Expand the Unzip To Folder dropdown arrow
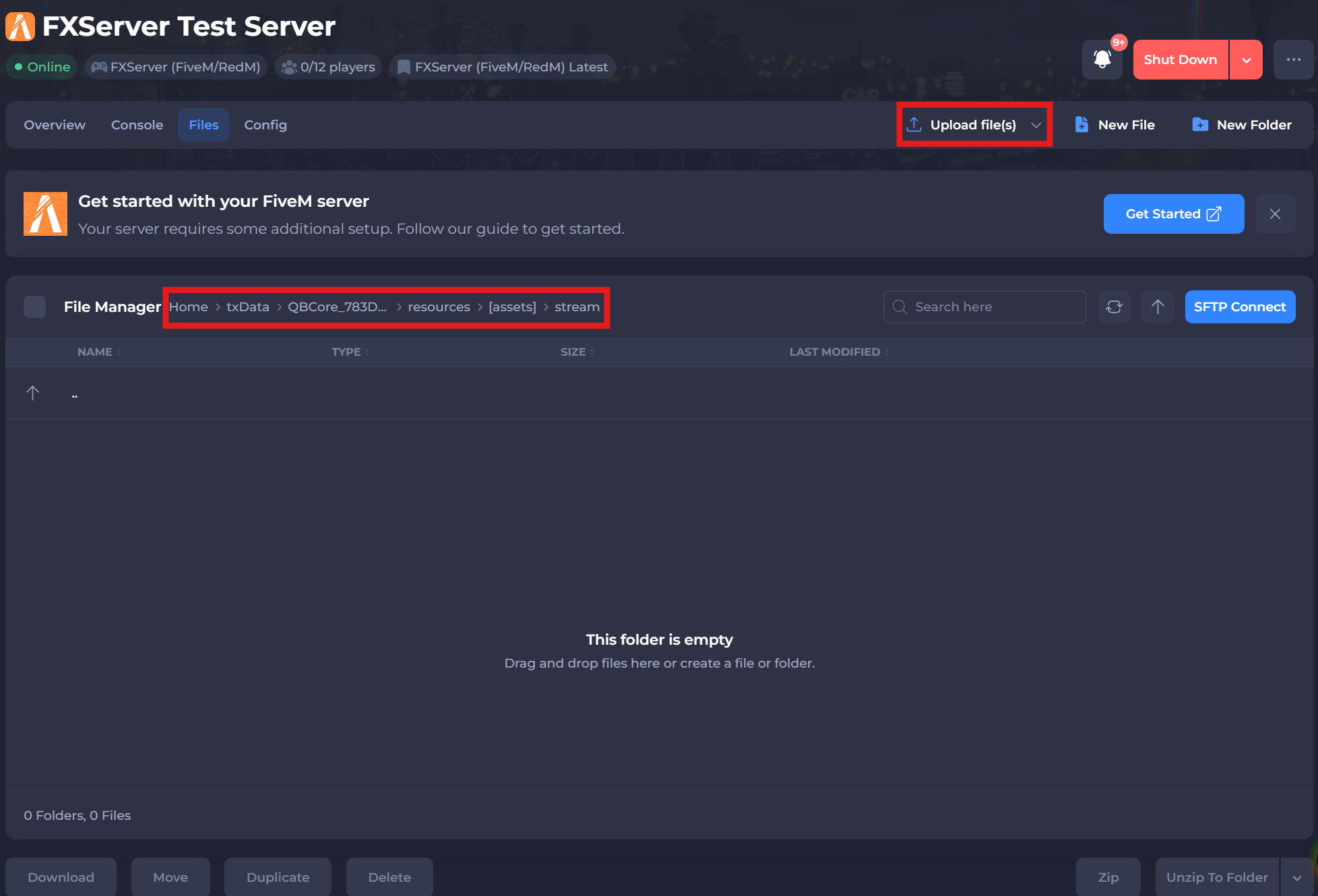The height and width of the screenshot is (896, 1318). pos(1297,877)
